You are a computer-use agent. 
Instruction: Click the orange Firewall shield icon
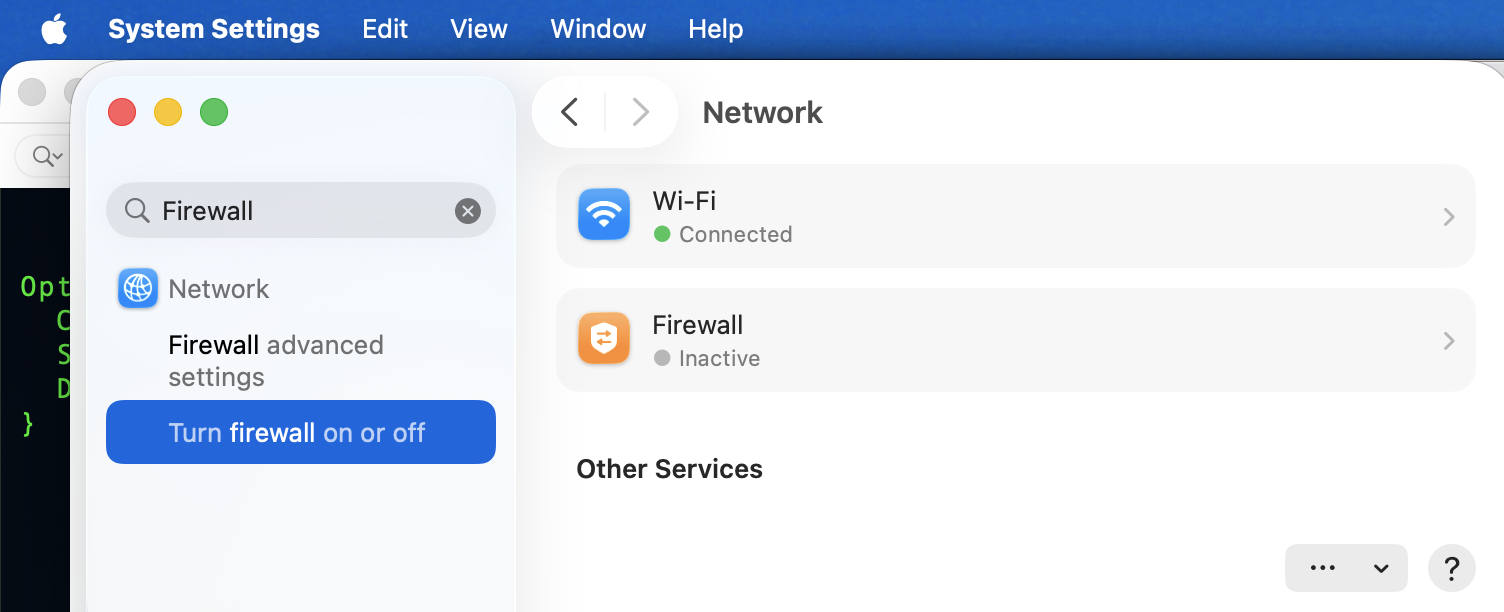(604, 339)
